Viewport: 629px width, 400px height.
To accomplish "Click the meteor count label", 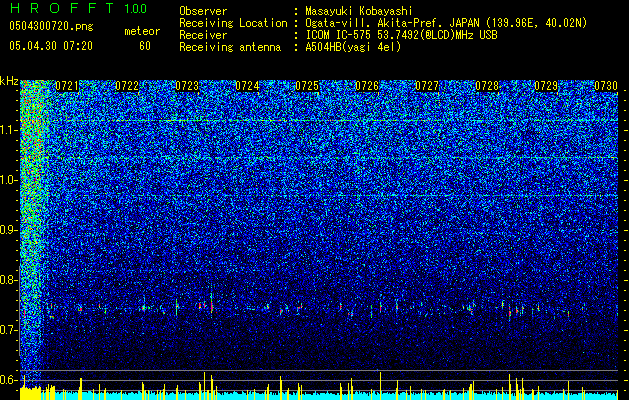I will [142, 31].
